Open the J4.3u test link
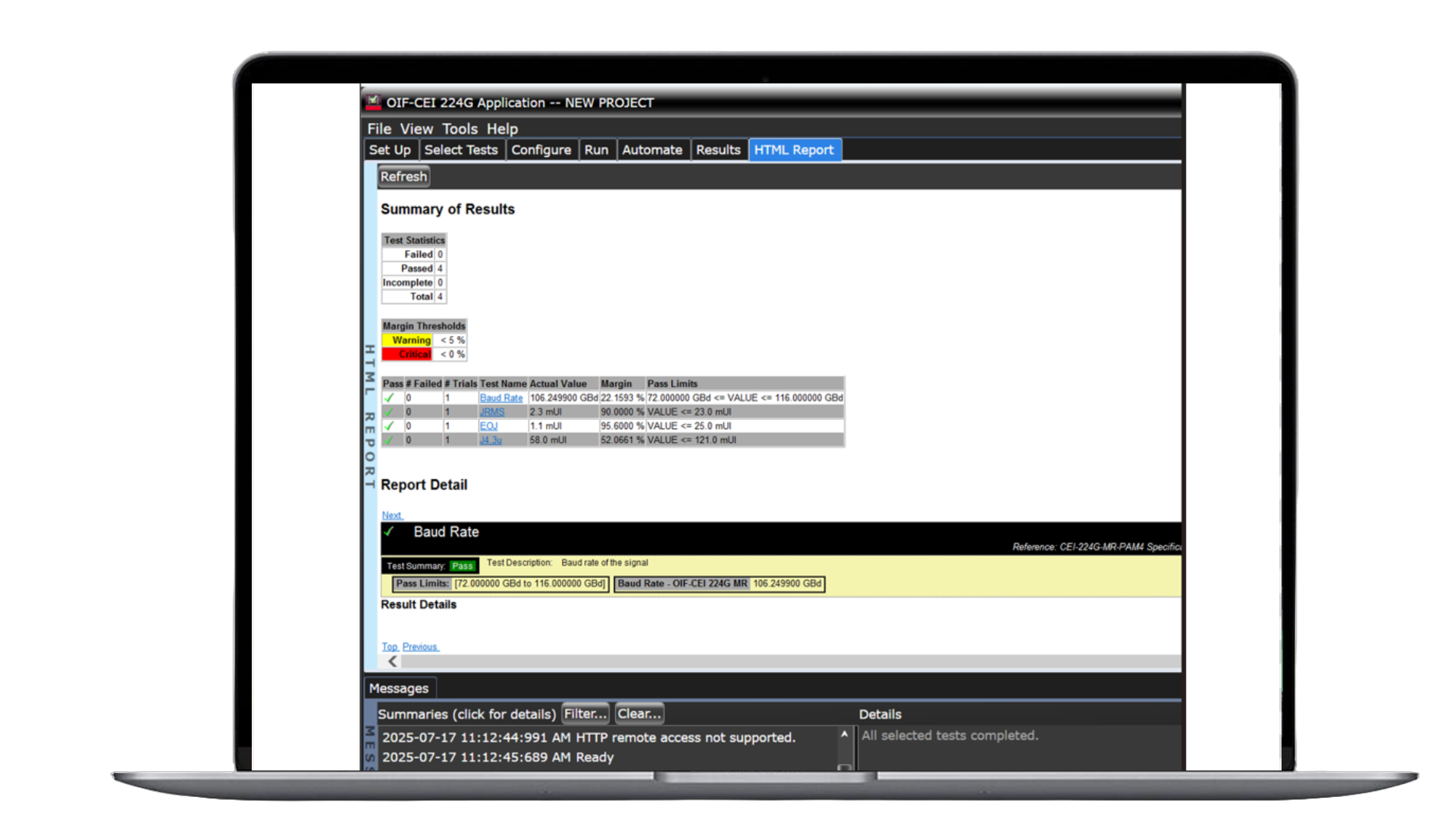 (491, 440)
